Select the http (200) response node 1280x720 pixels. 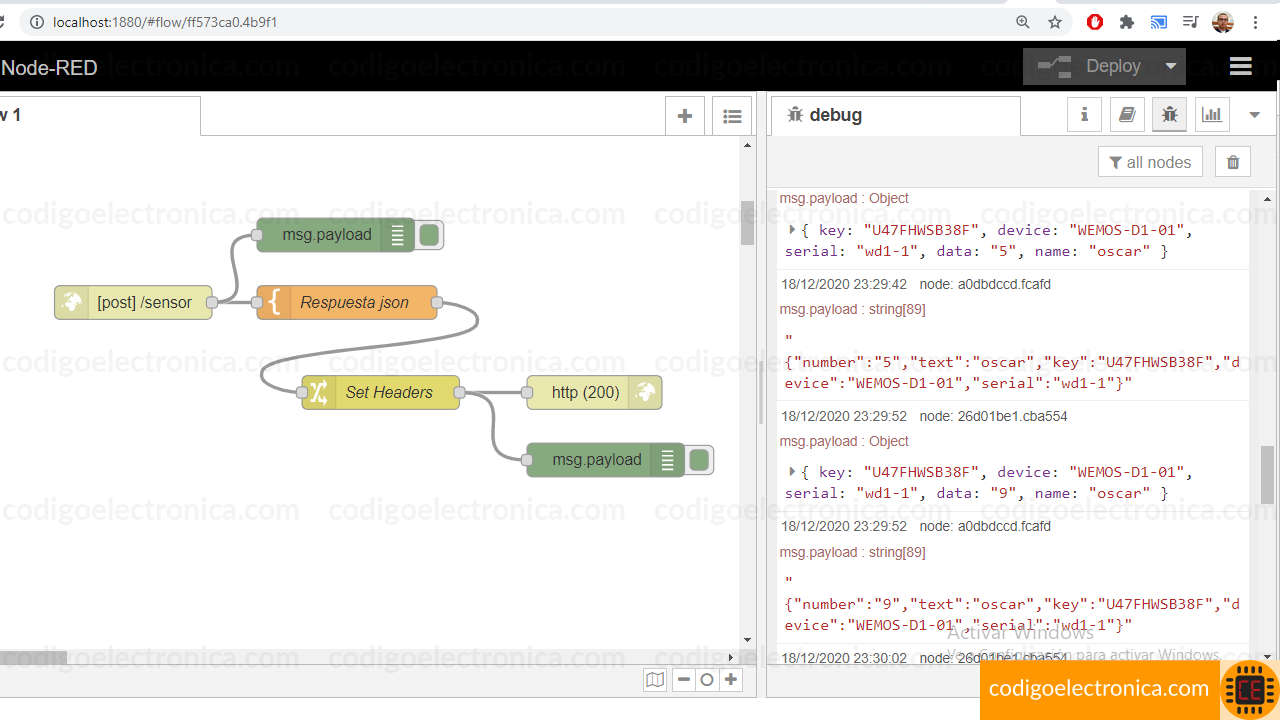point(594,392)
